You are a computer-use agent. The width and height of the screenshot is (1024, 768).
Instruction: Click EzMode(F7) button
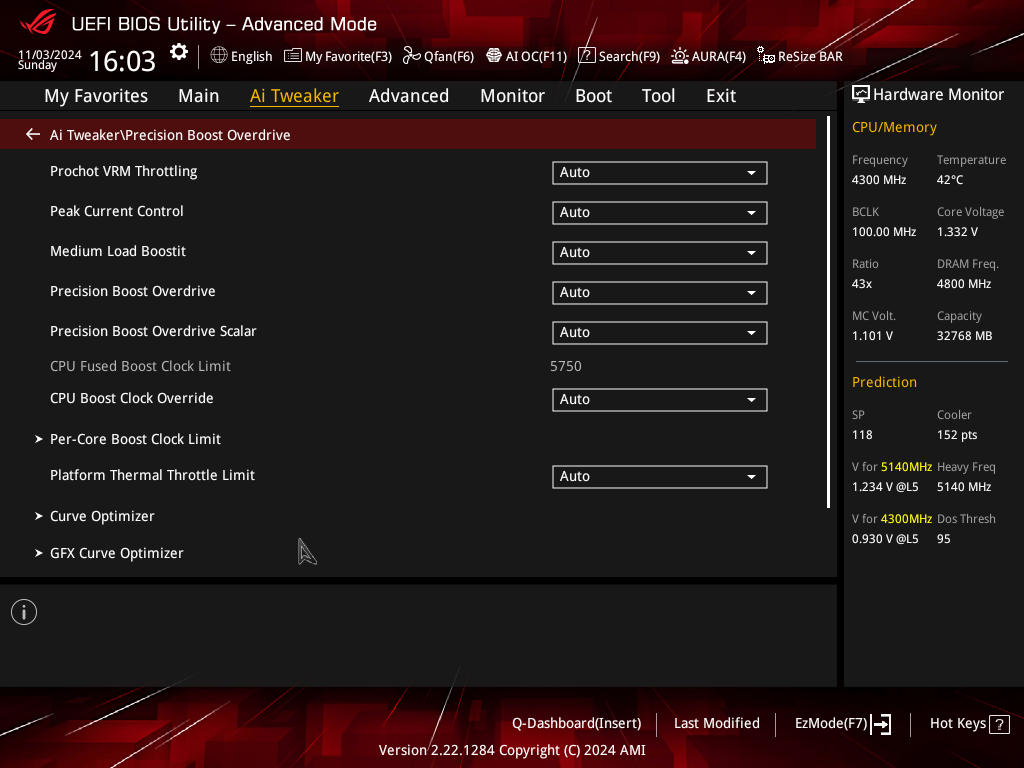click(842, 724)
